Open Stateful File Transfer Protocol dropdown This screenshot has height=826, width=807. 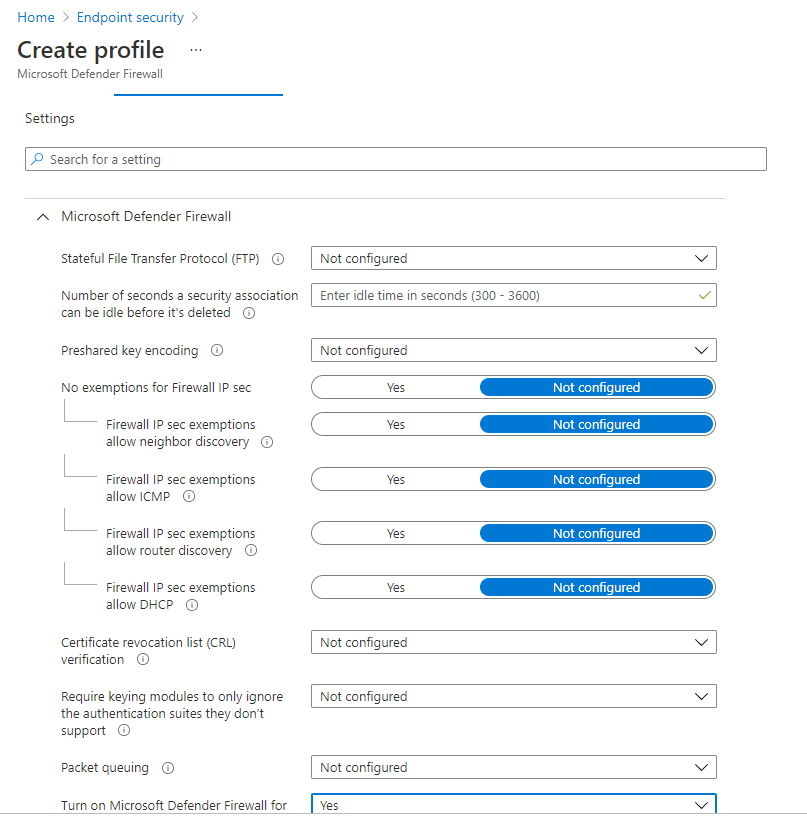pyautogui.click(x=514, y=258)
